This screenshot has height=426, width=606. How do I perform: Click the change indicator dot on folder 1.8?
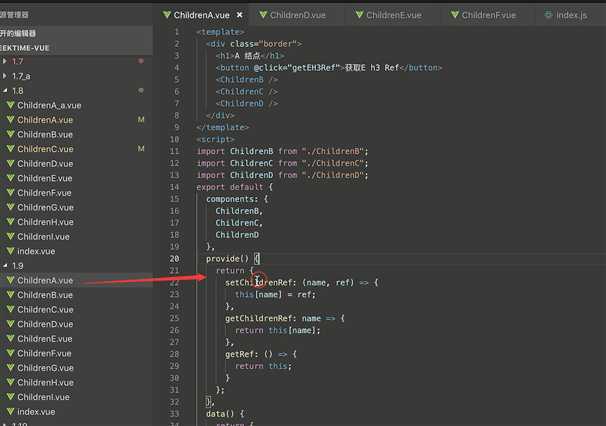click(141, 90)
